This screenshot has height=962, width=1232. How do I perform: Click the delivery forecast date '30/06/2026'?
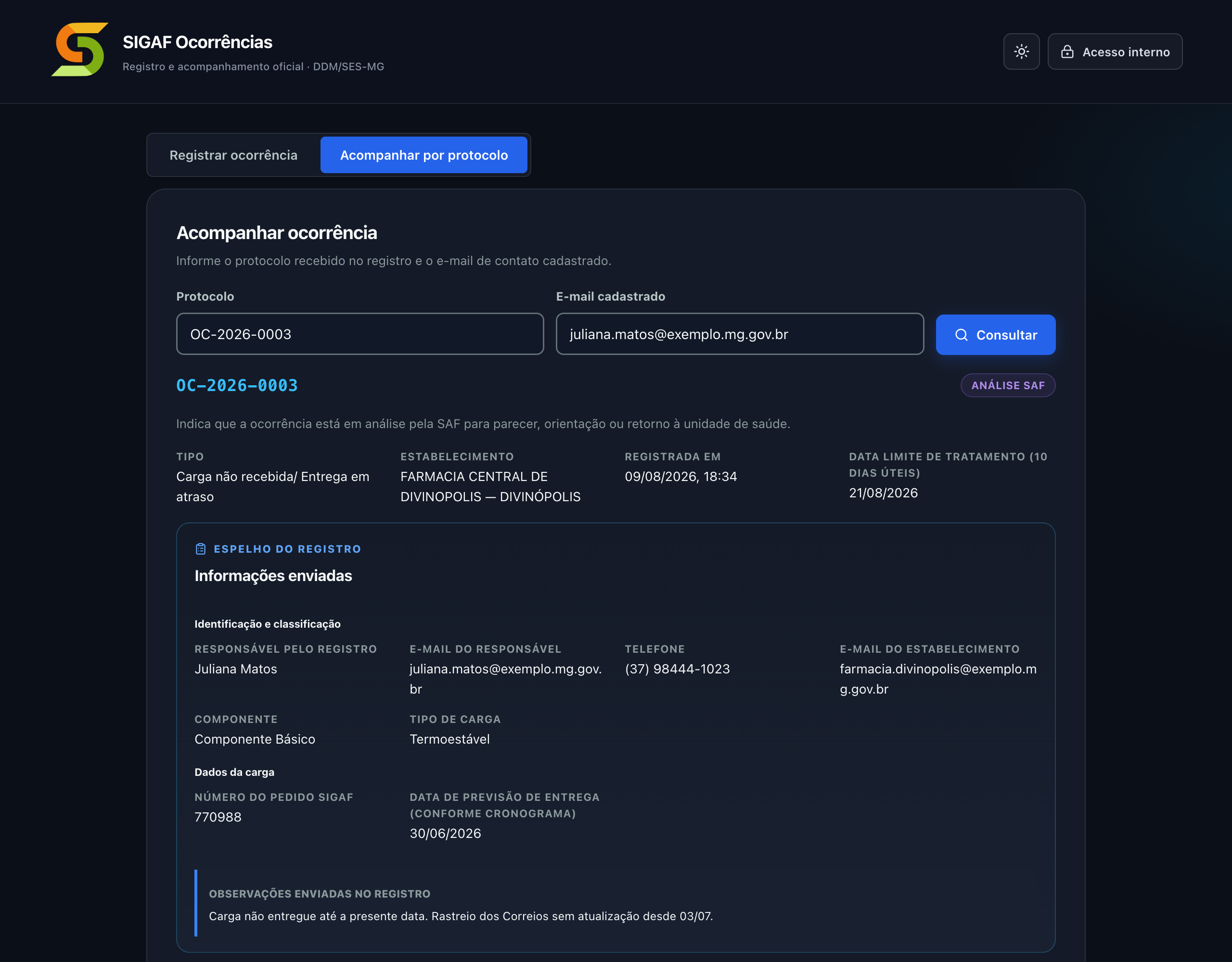point(445,834)
